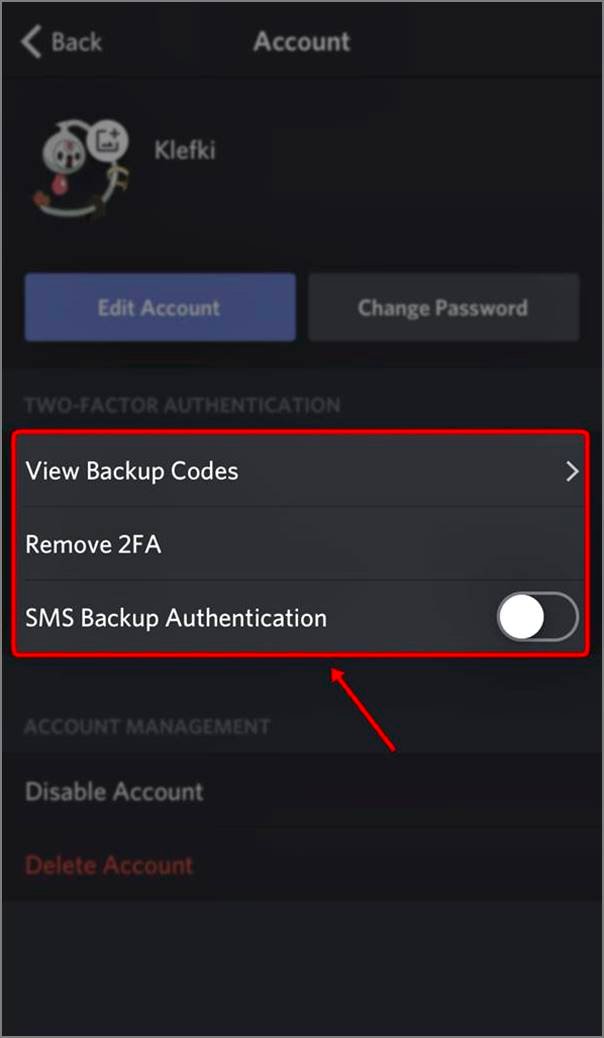Image resolution: width=604 pixels, height=1038 pixels.
Task: Tap the Account screen title
Action: (x=301, y=41)
